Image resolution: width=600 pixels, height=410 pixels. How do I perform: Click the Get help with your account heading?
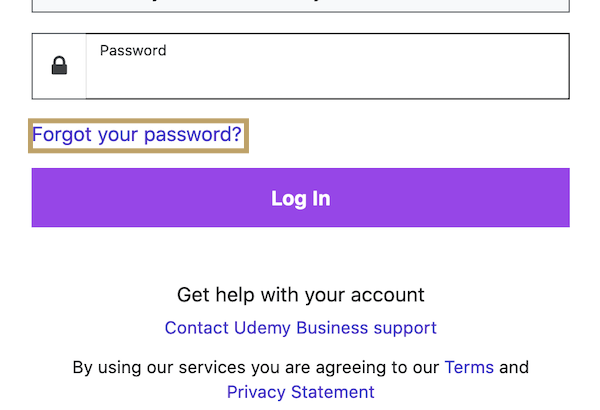tap(300, 295)
